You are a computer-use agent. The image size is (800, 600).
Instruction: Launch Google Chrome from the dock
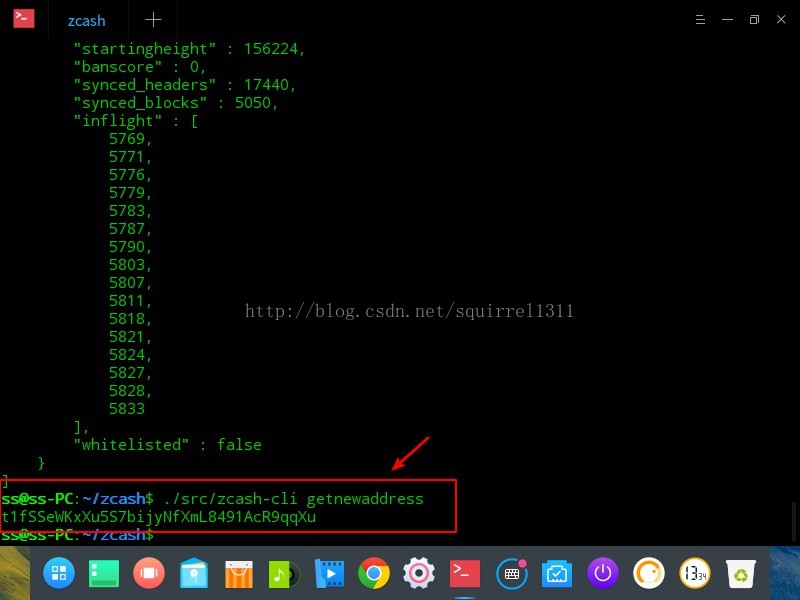point(374,573)
